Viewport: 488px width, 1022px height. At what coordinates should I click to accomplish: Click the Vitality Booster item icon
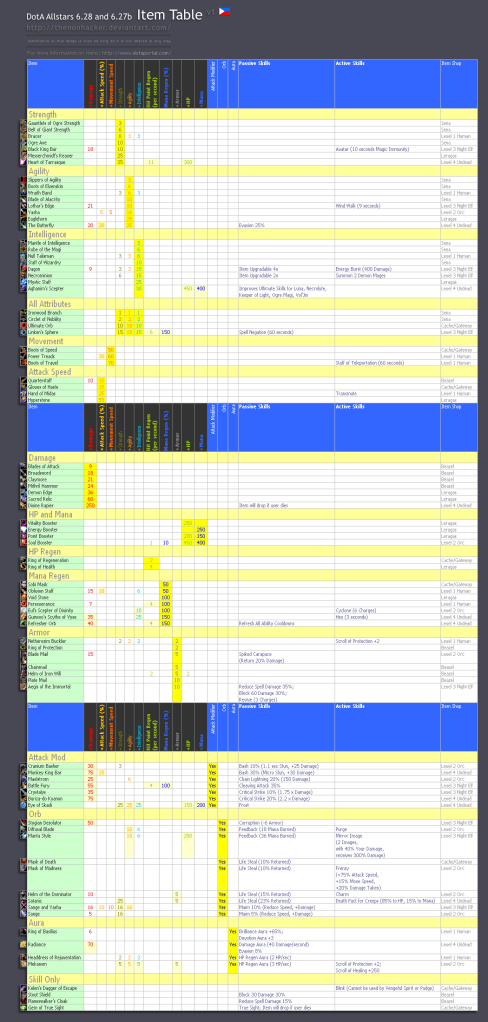pos(23,523)
